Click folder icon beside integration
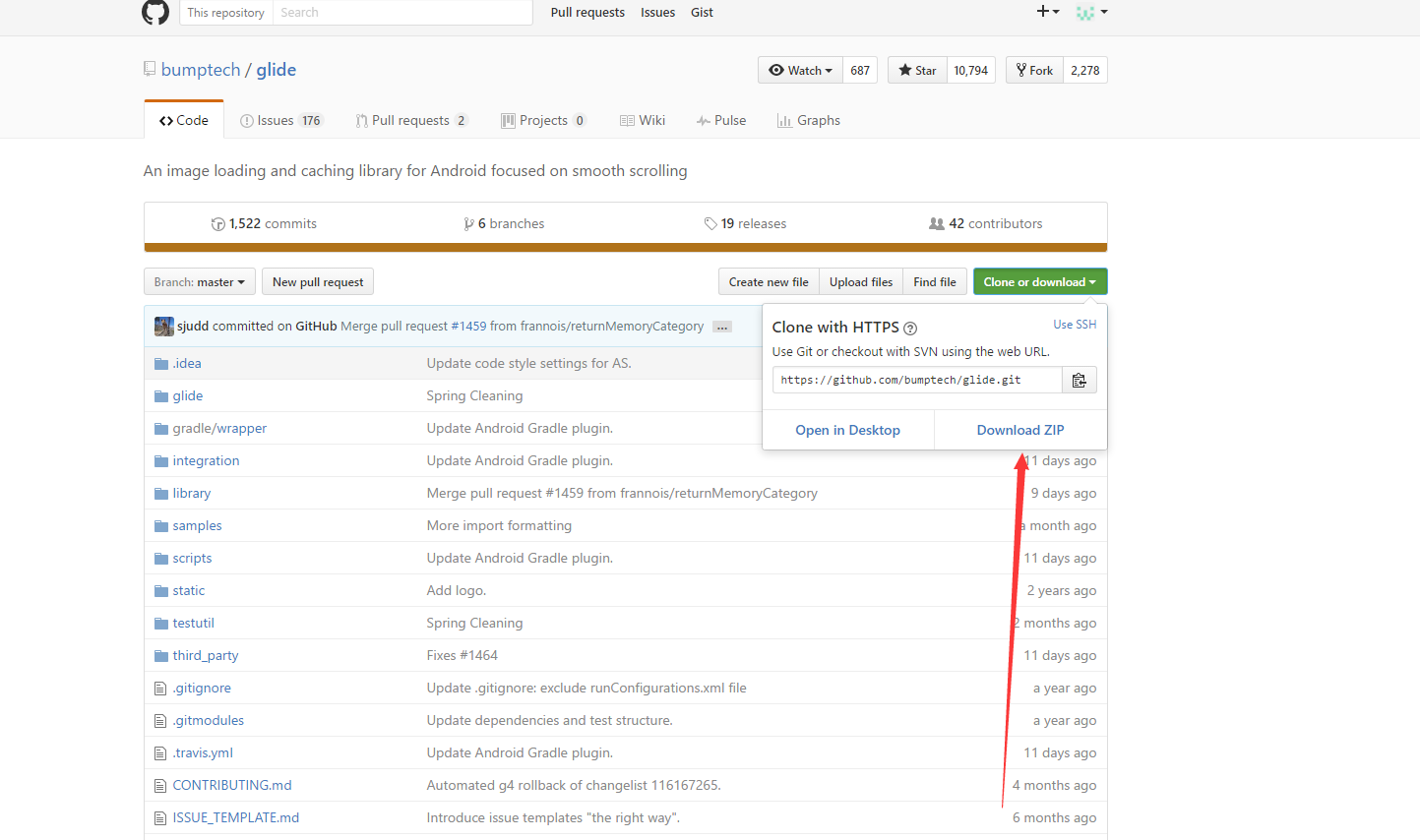 coord(160,461)
